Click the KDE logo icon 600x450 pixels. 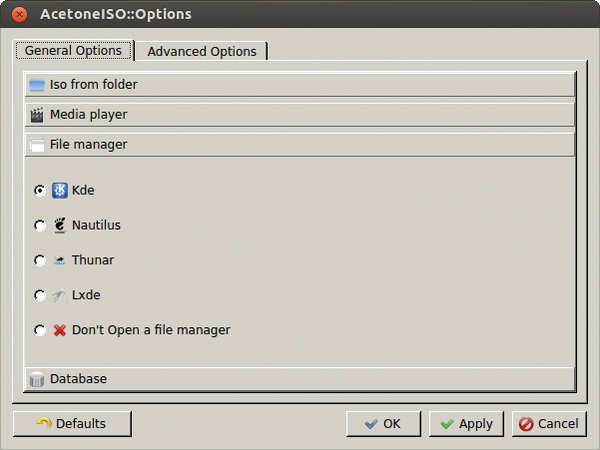pyautogui.click(x=60, y=190)
